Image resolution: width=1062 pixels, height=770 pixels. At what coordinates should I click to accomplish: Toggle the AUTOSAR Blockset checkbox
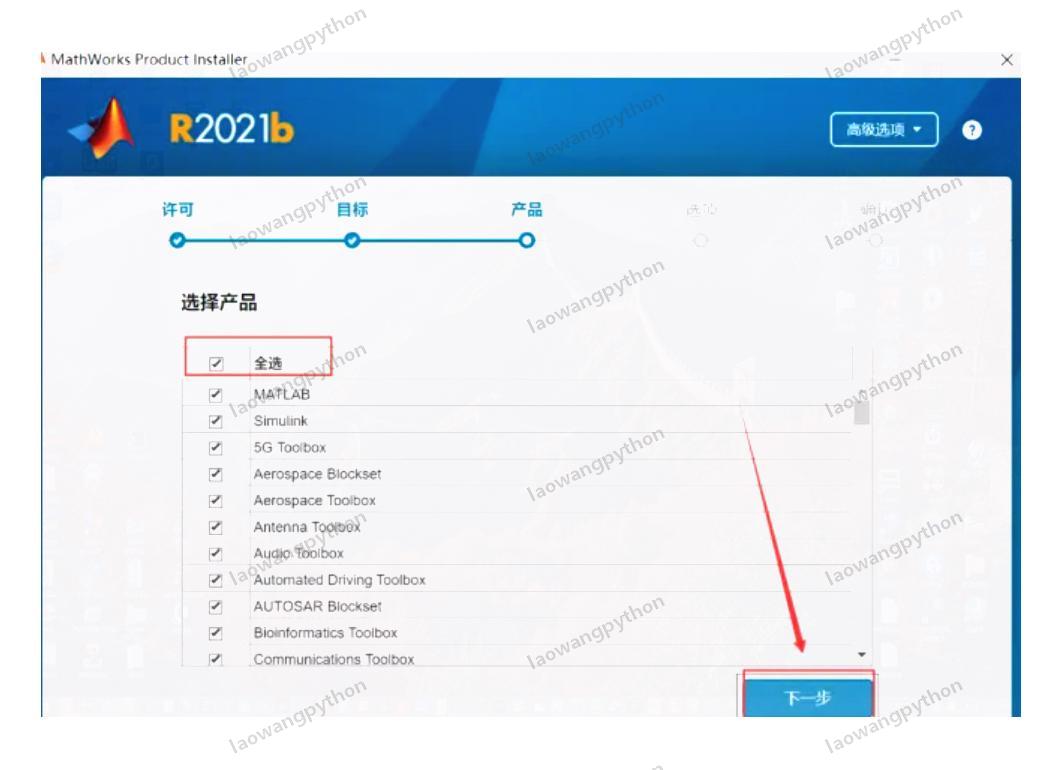pos(215,606)
